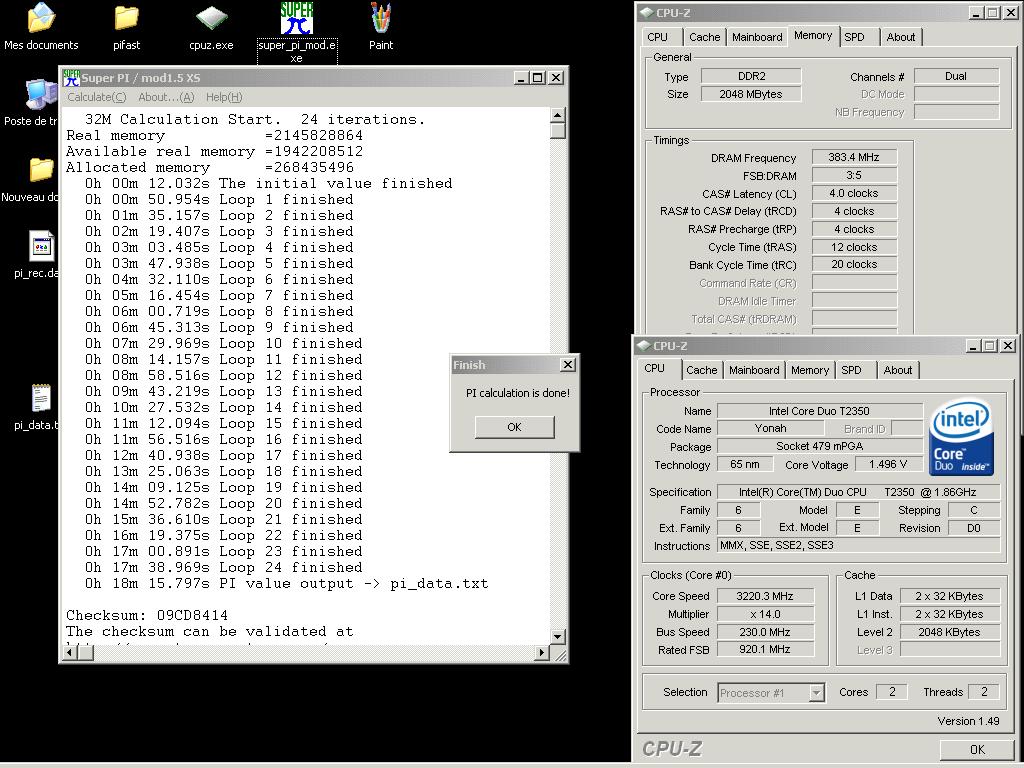Click the CAS# Latency value 4.0 clocks

click(854, 193)
